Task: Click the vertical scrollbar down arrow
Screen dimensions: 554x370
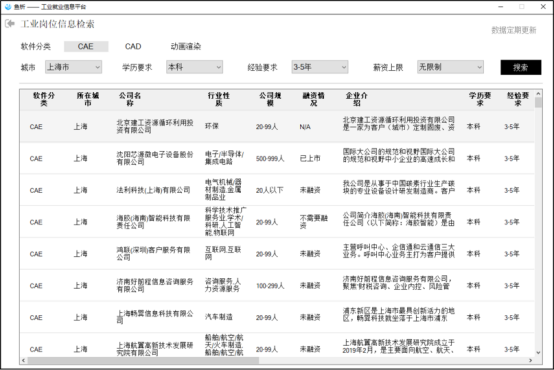Action: 538,352
